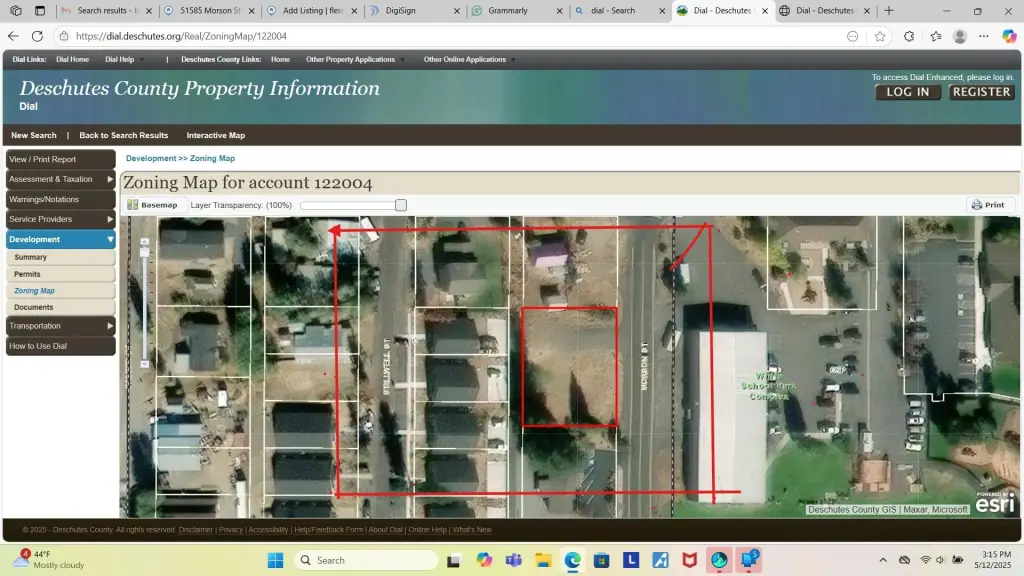Click the Back to Search Results link
Image resolution: width=1024 pixels, height=576 pixels.
coord(123,135)
